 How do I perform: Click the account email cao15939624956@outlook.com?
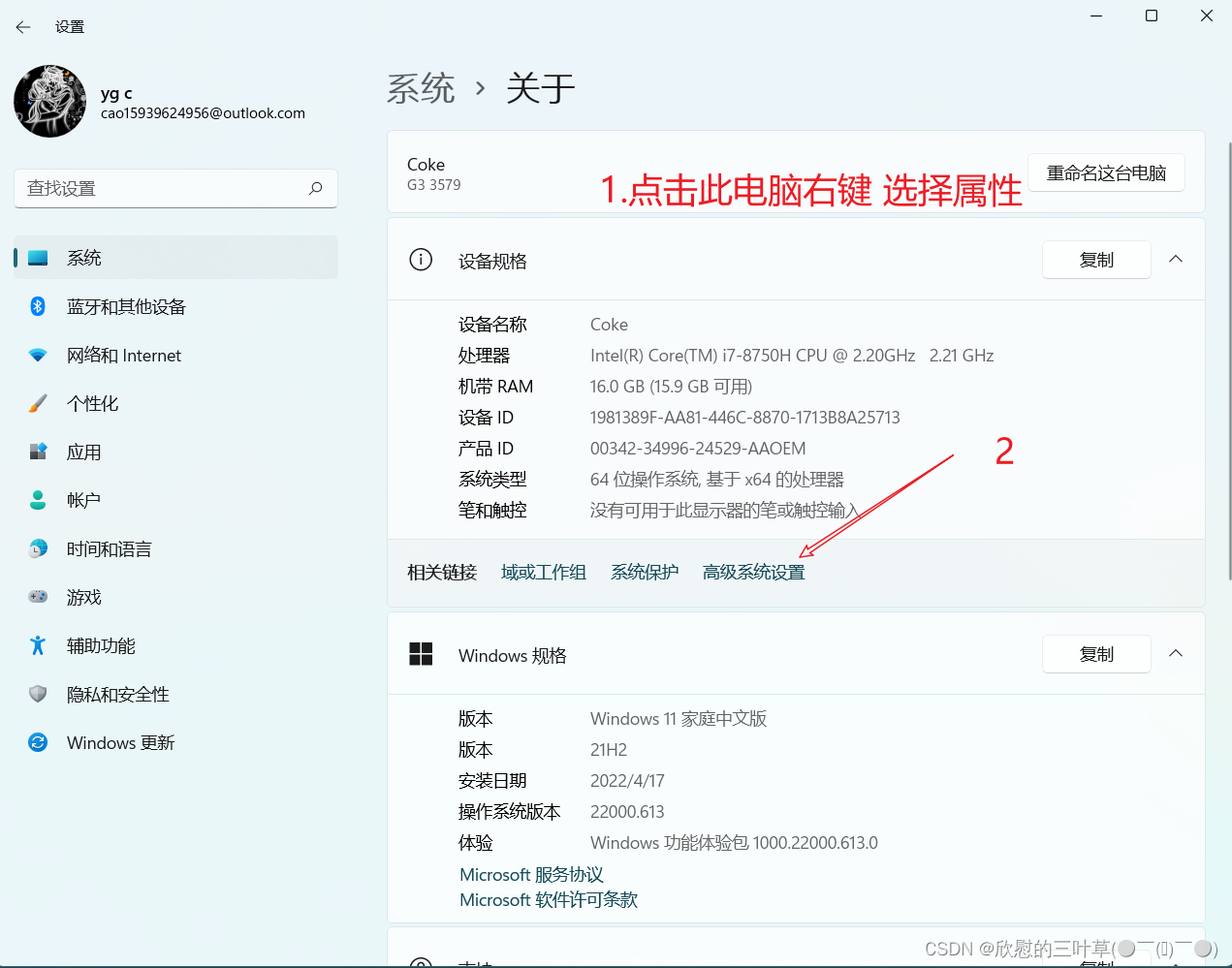203,113
